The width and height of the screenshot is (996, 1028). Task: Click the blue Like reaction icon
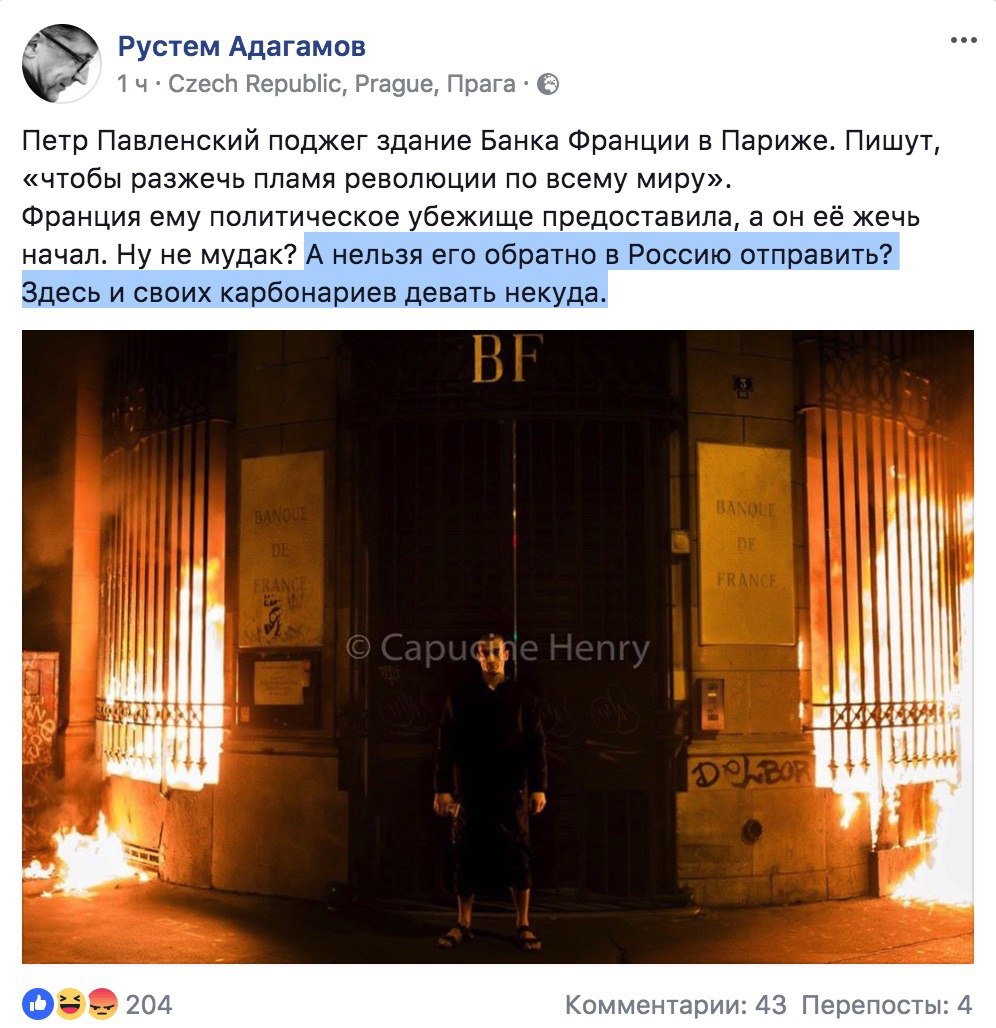click(38, 1004)
